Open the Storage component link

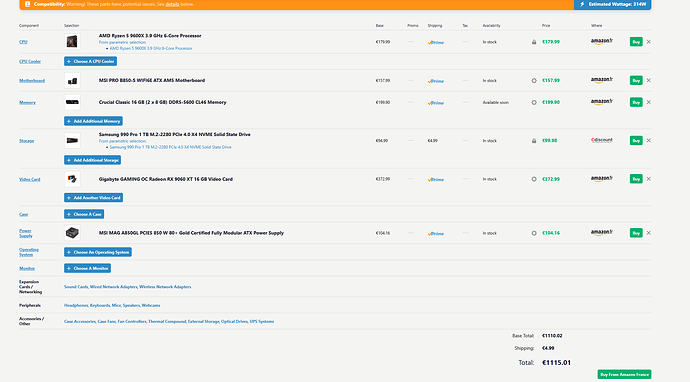coord(26,141)
